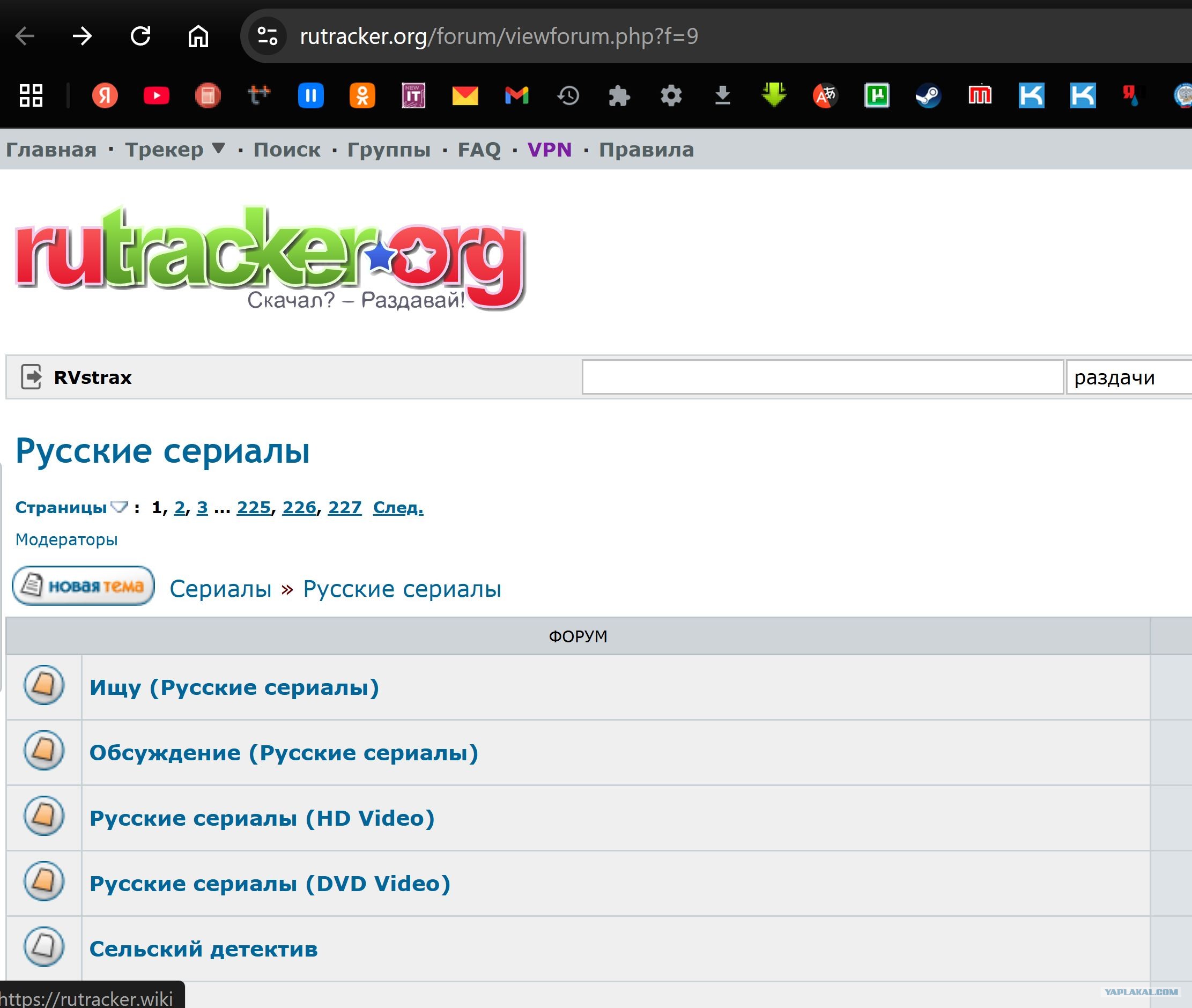
Task: Open the RVstrax profile link
Action: [x=93, y=377]
